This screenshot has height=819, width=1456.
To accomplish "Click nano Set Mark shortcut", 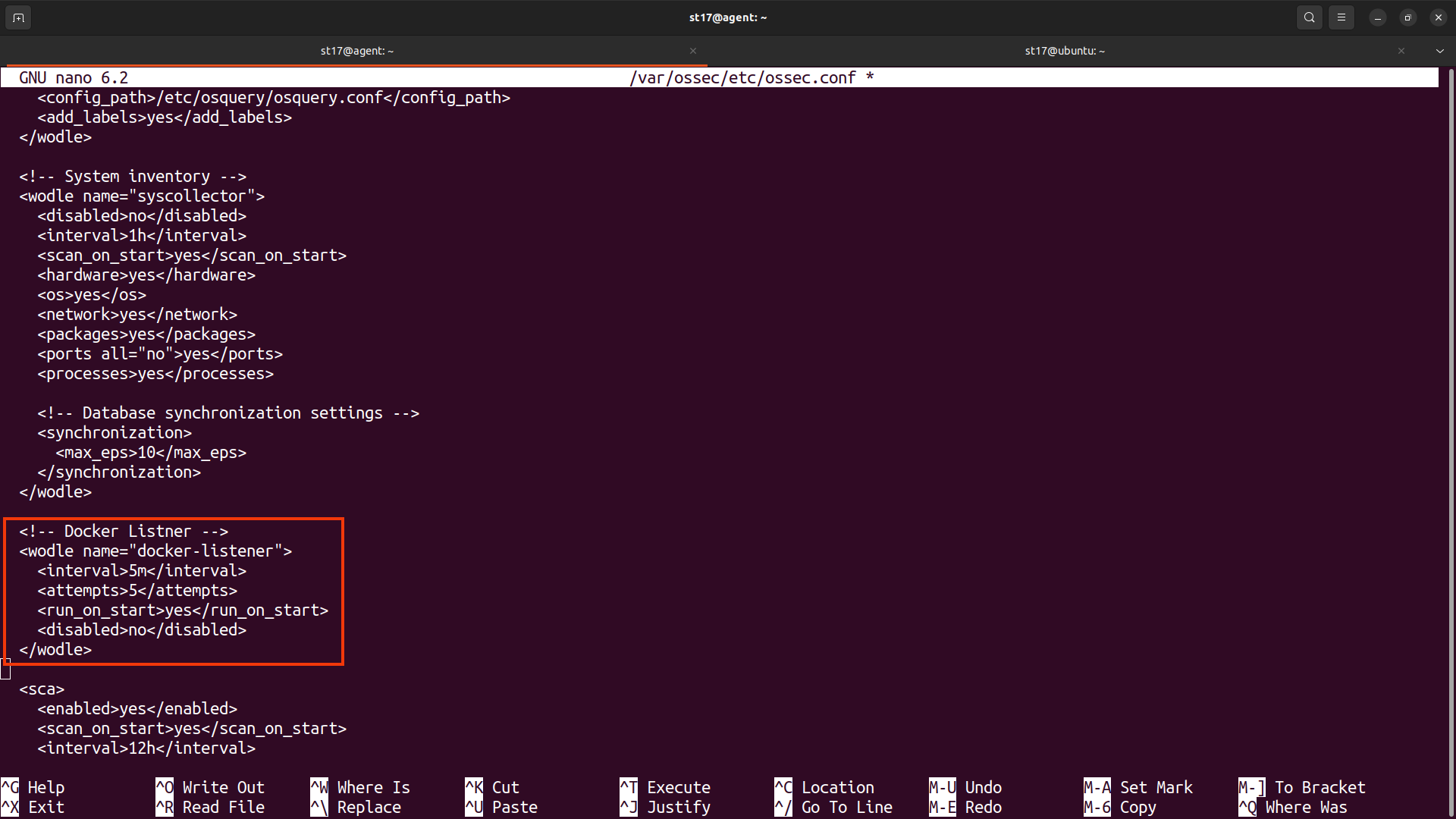I will (x=1138, y=787).
